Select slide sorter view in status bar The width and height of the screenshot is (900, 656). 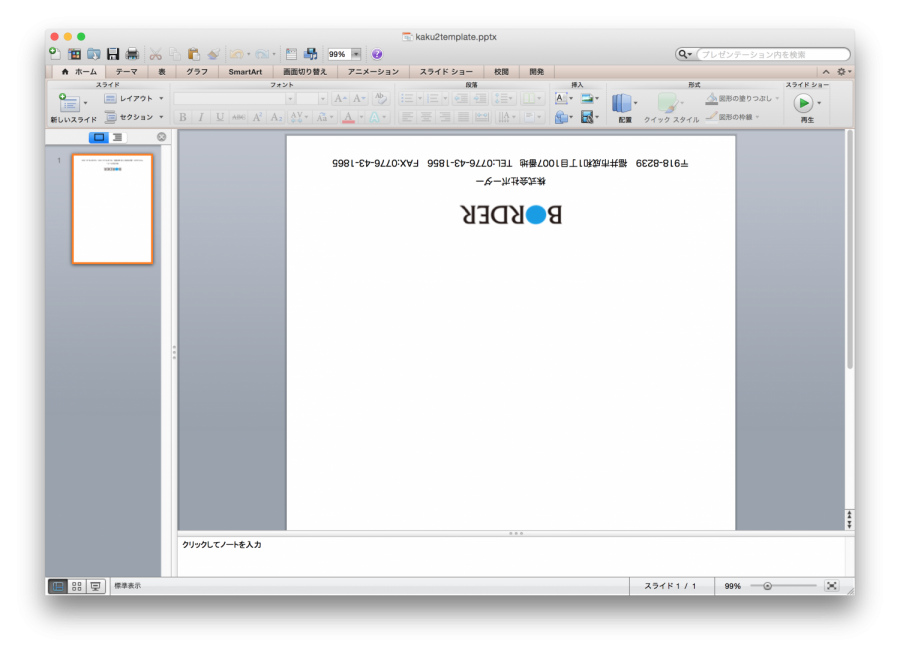(76, 586)
